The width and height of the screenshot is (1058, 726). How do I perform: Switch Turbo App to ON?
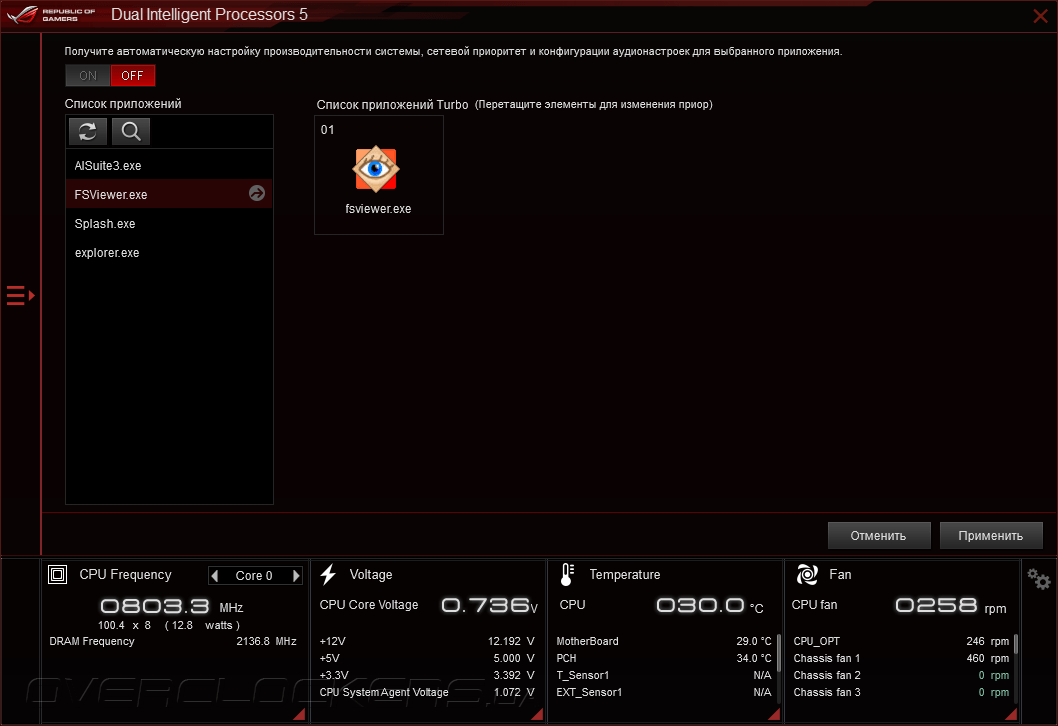(88, 76)
